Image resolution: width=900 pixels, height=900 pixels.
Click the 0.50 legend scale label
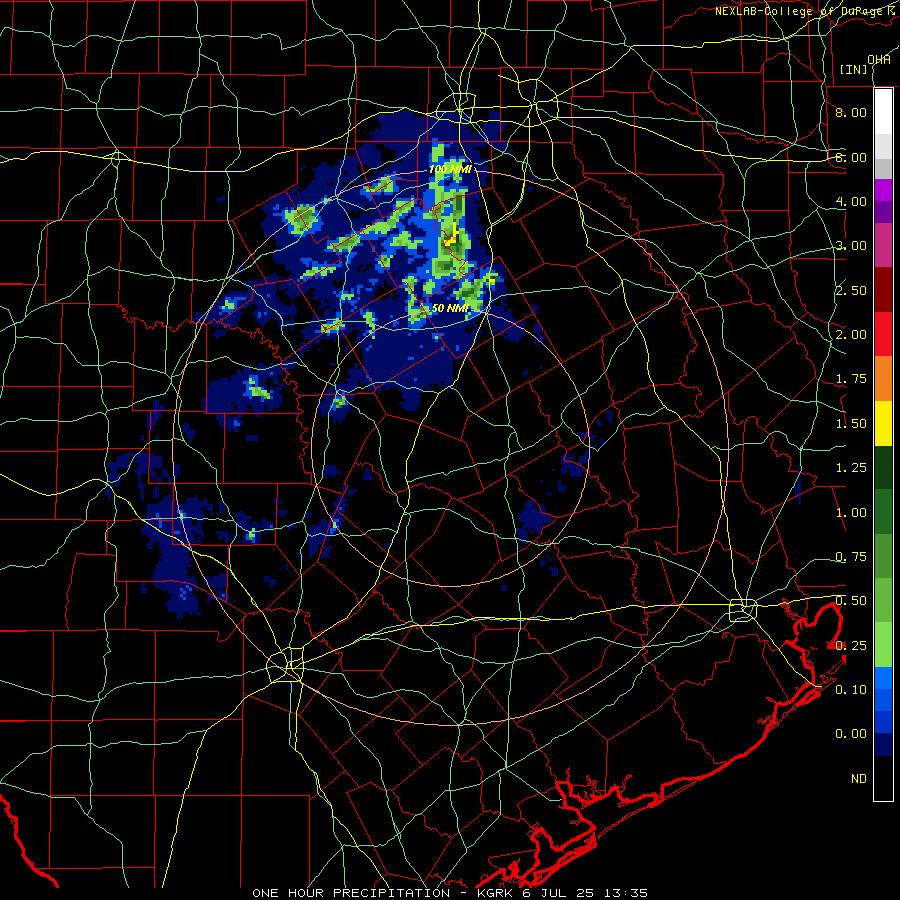pyautogui.click(x=851, y=601)
